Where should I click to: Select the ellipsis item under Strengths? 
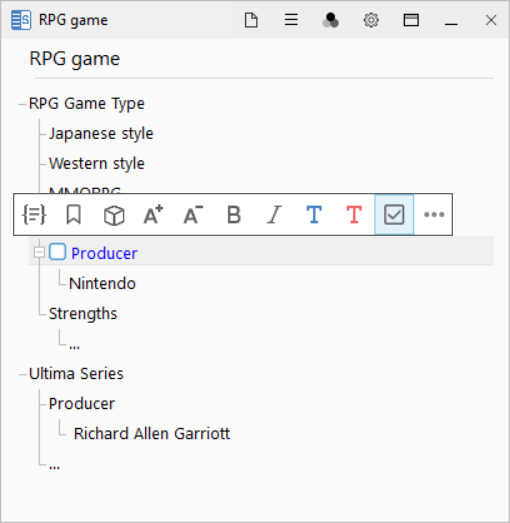tap(74, 347)
